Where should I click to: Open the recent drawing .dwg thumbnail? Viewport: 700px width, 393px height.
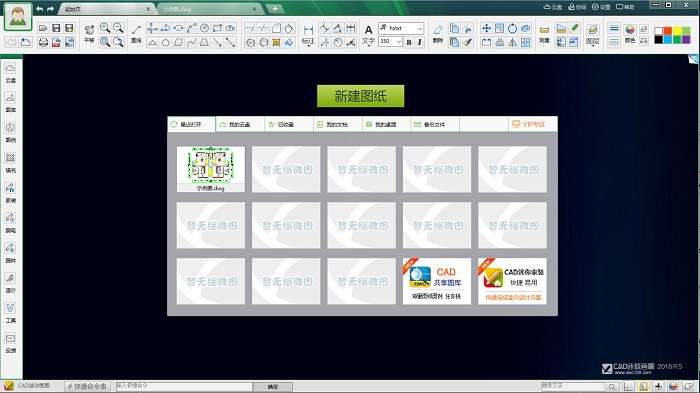211,169
